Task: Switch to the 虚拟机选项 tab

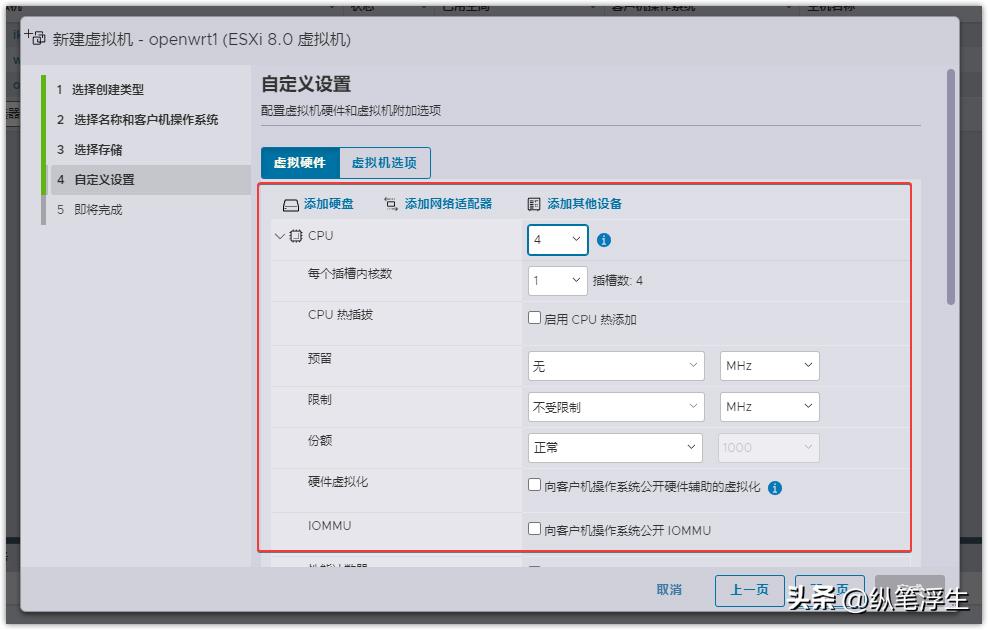Action: coord(386,162)
